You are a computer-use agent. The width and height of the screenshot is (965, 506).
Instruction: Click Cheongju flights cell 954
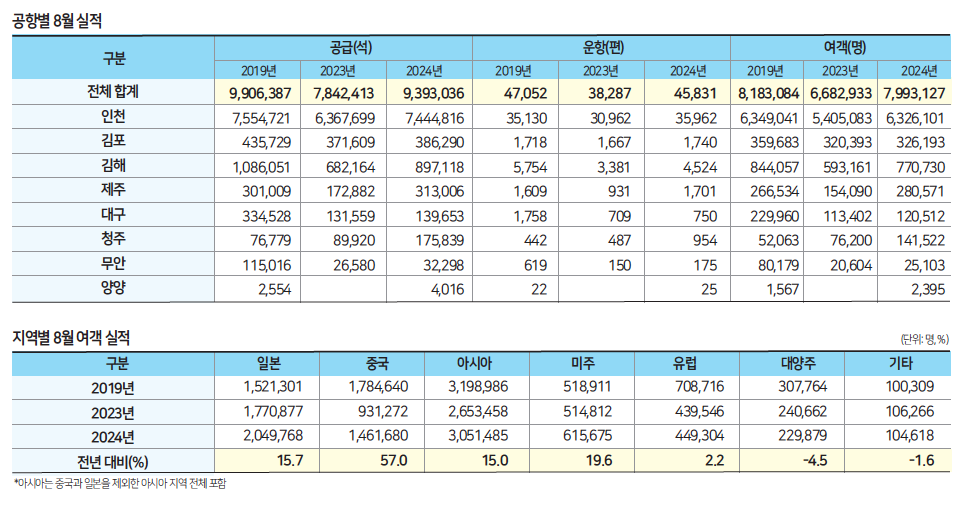click(x=704, y=241)
